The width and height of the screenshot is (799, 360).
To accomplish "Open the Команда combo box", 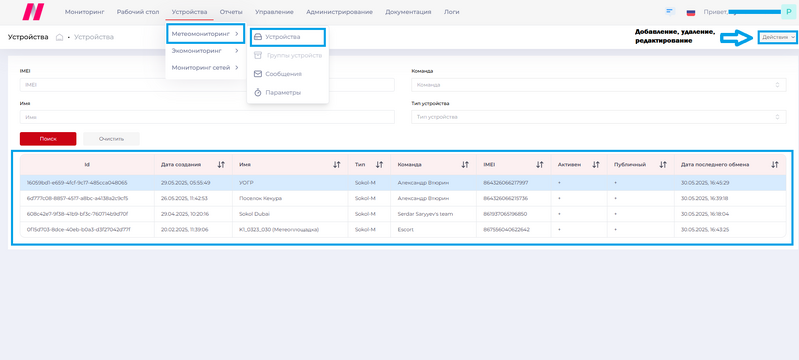I will (599, 85).
